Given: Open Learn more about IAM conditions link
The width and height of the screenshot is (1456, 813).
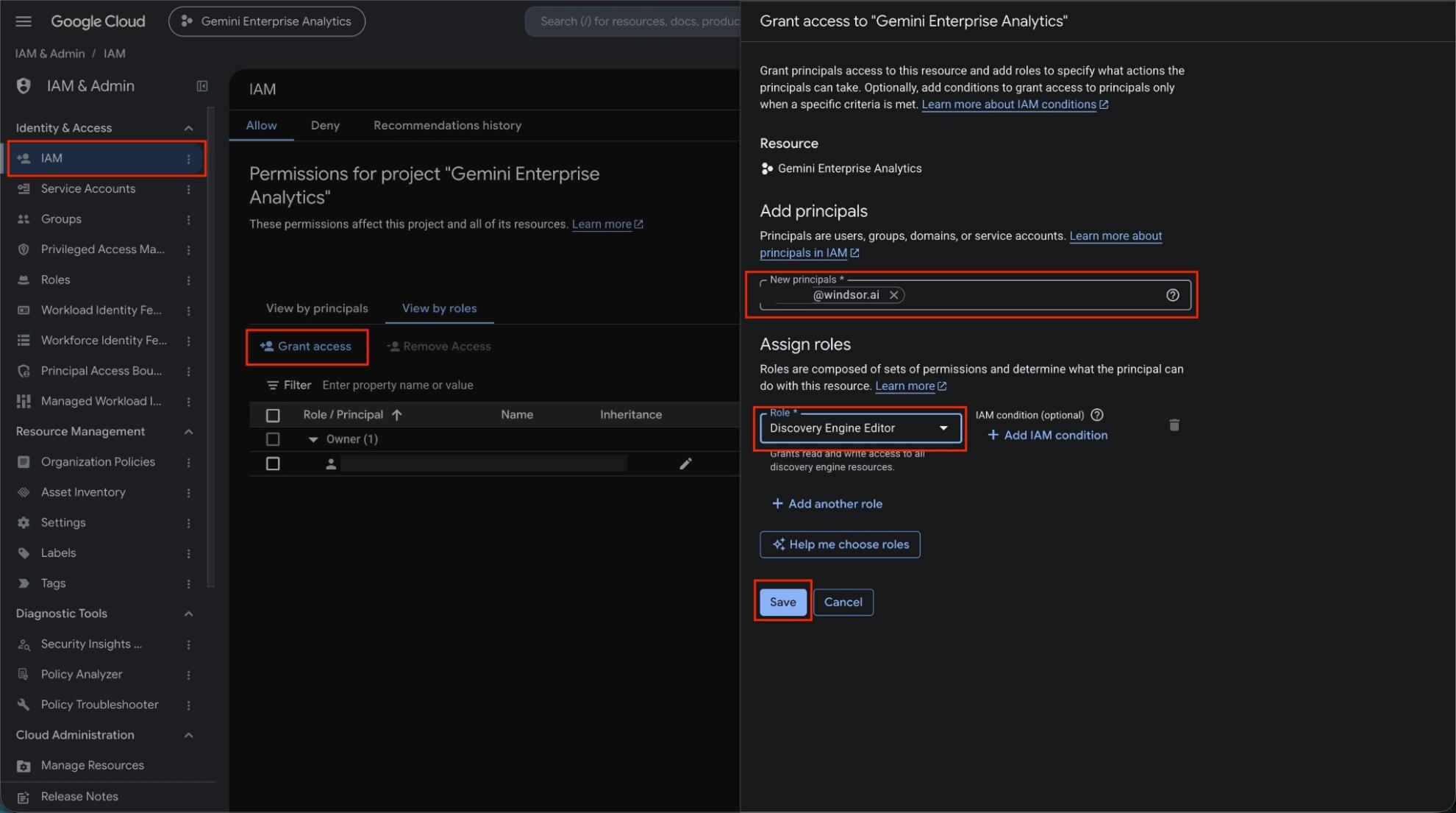Looking at the screenshot, I should click(1015, 104).
